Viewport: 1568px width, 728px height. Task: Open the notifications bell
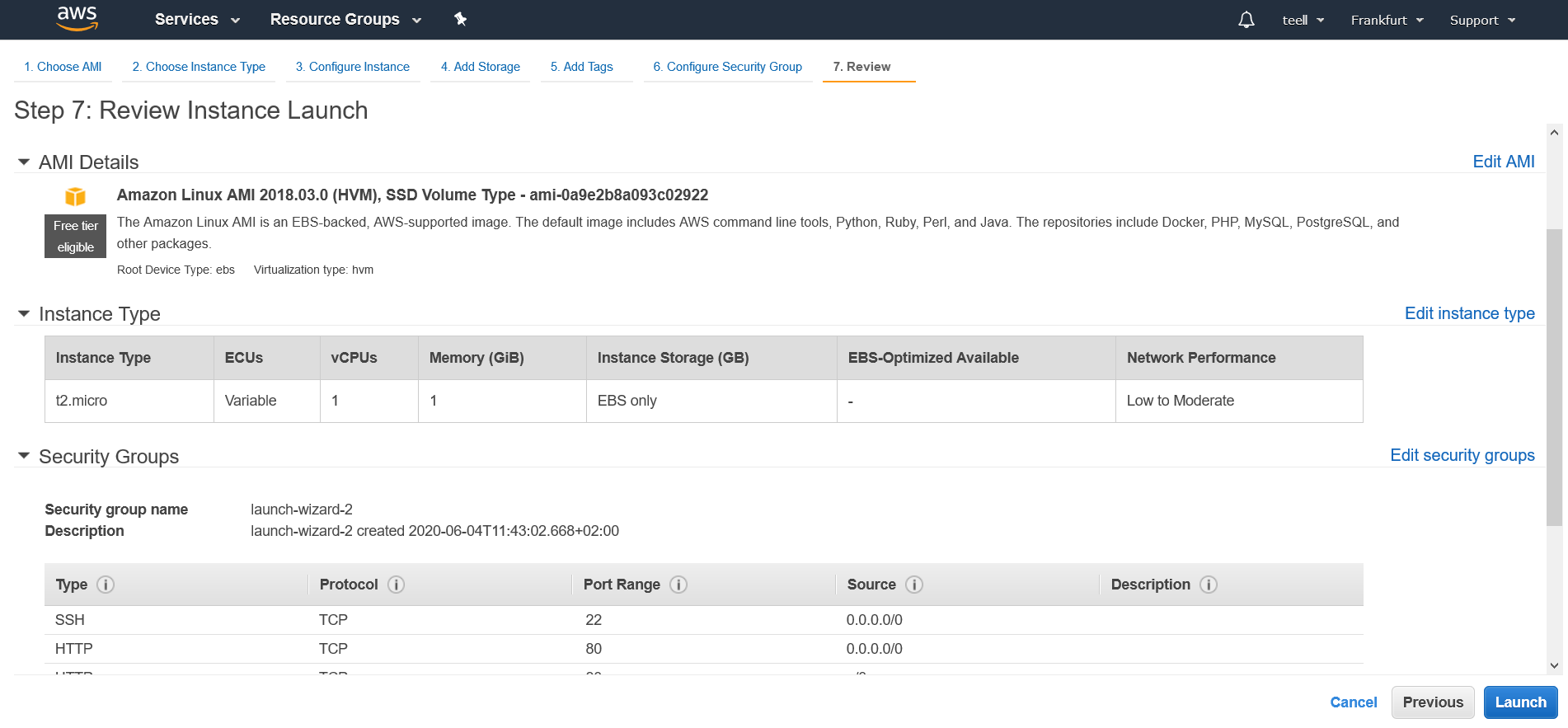pyautogui.click(x=1246, y=20)
